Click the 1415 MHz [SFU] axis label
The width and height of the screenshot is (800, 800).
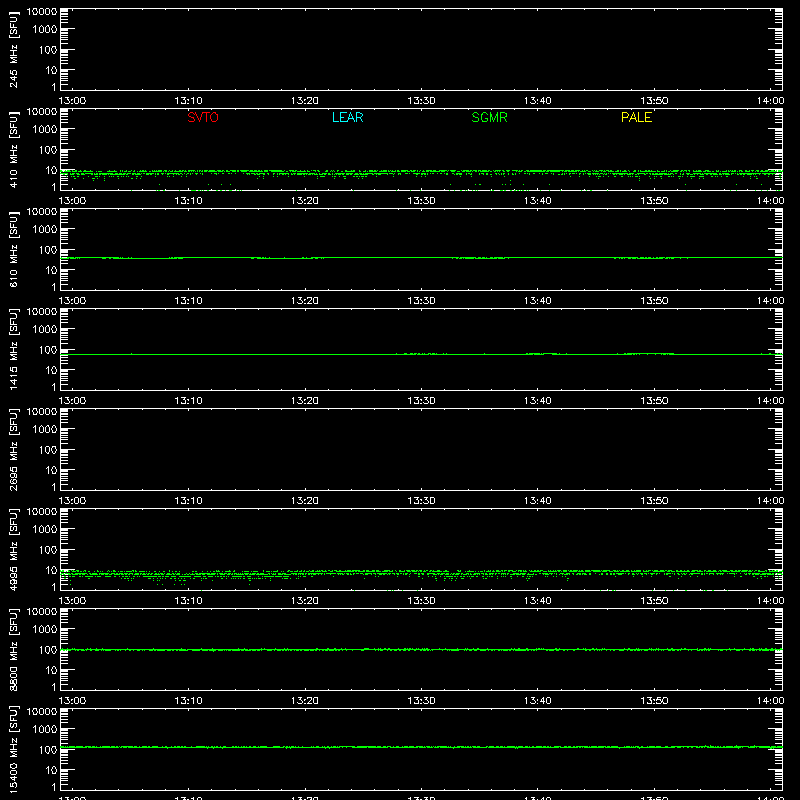(13, 349)
